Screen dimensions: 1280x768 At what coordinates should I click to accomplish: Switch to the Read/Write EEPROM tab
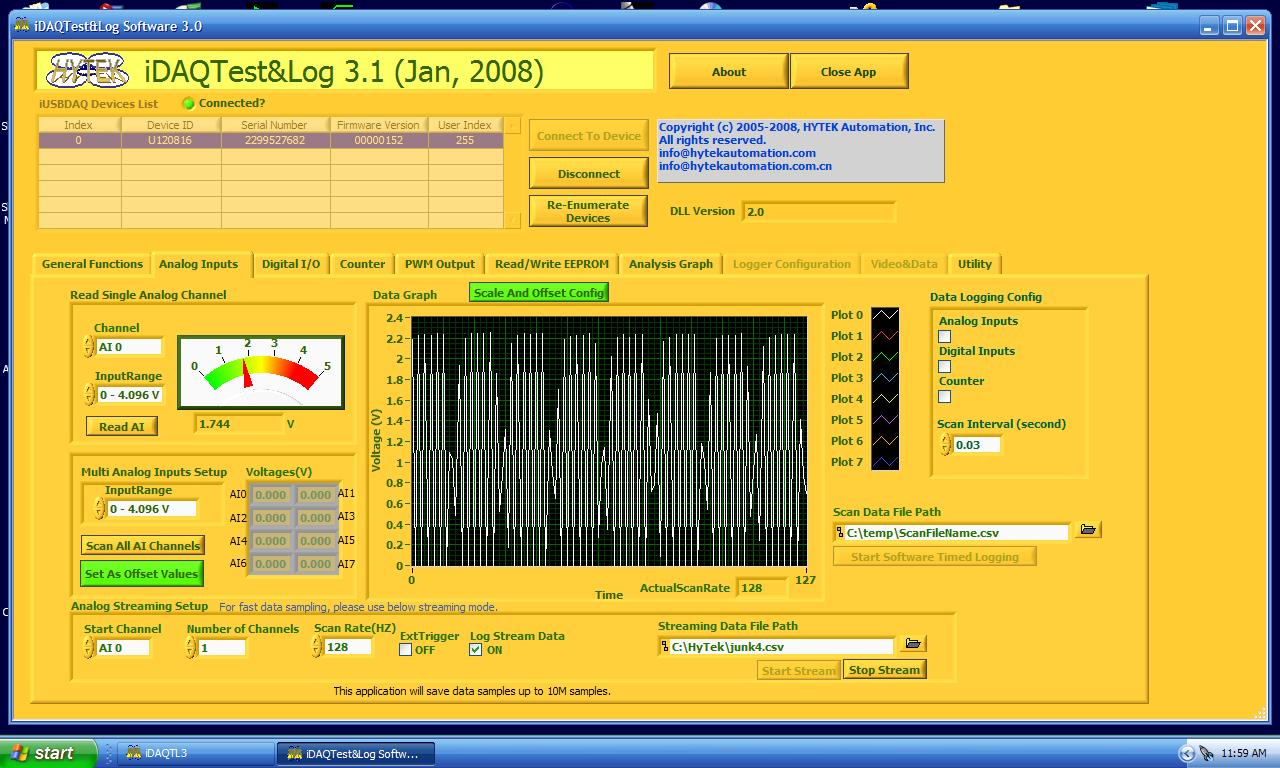pos(552,264)
